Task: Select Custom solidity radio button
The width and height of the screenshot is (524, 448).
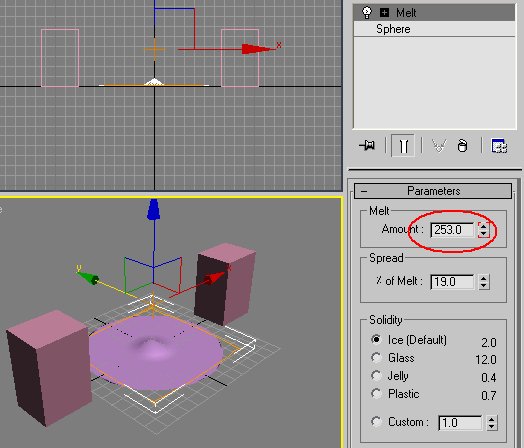Action: pyautogui.click(x=376, y=422)
